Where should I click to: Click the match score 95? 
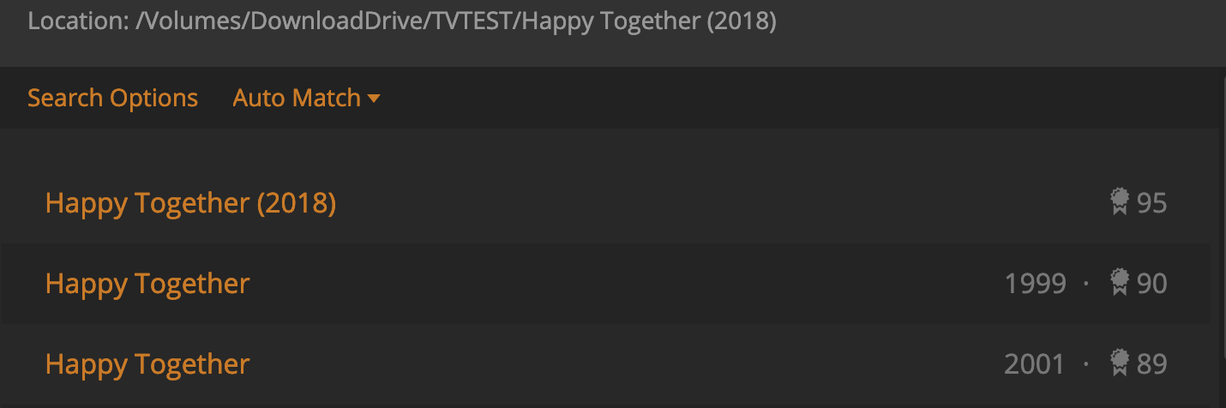point(1152,203)
